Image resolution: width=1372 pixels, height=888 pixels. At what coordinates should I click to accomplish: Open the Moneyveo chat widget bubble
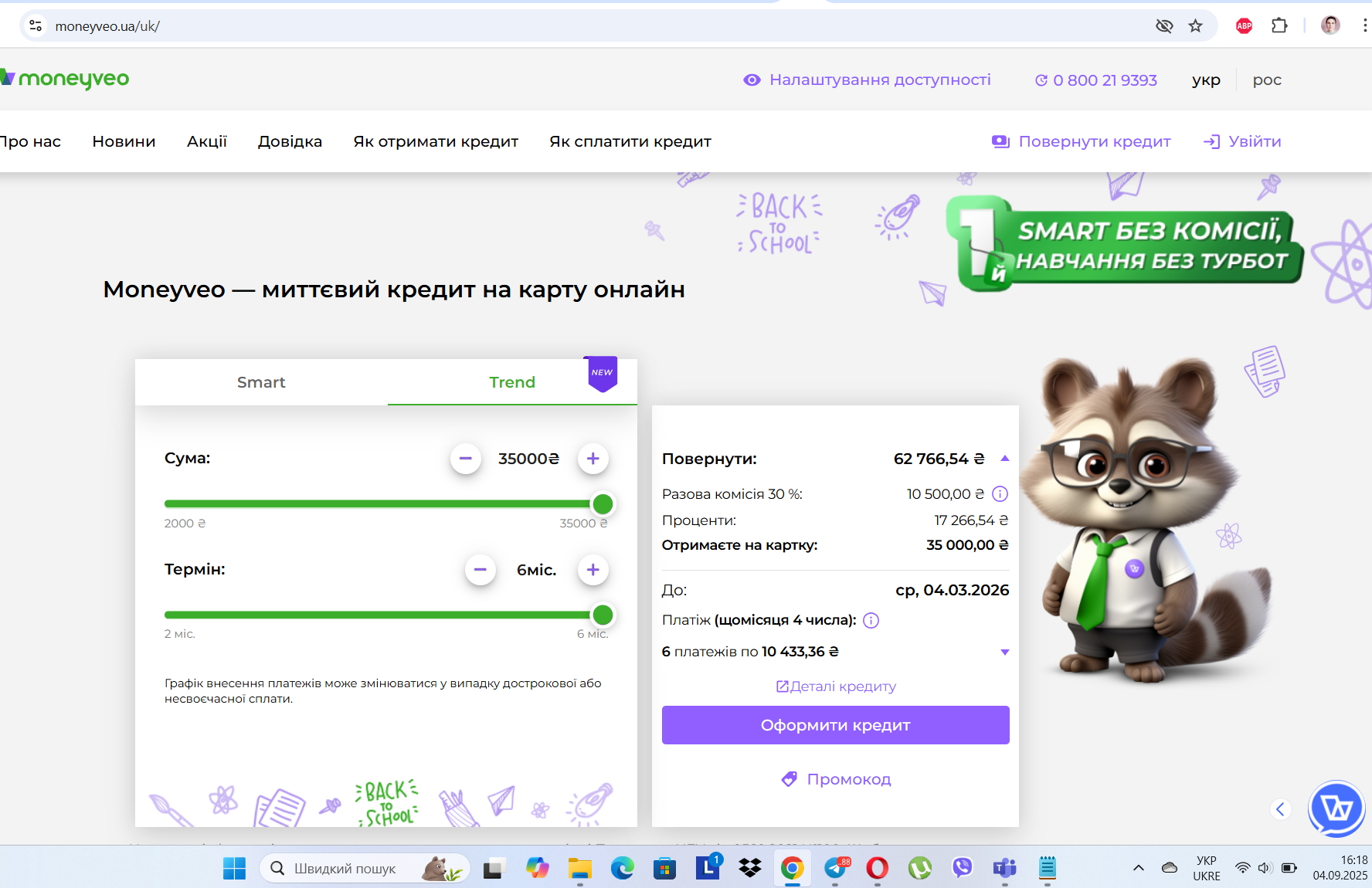pos(1336,809)
